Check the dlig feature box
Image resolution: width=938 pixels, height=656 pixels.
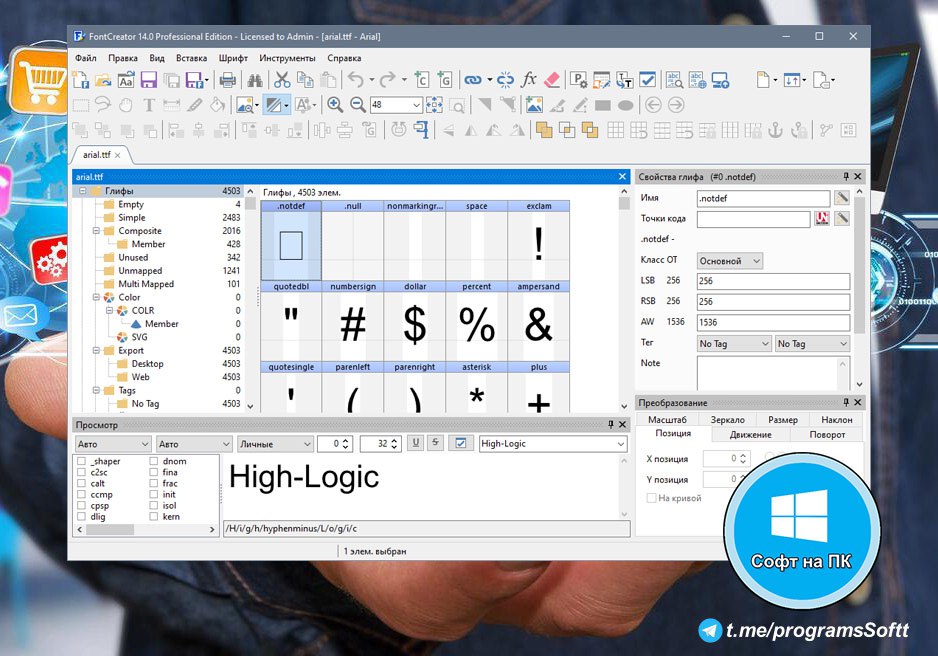(x=81, y=517)
